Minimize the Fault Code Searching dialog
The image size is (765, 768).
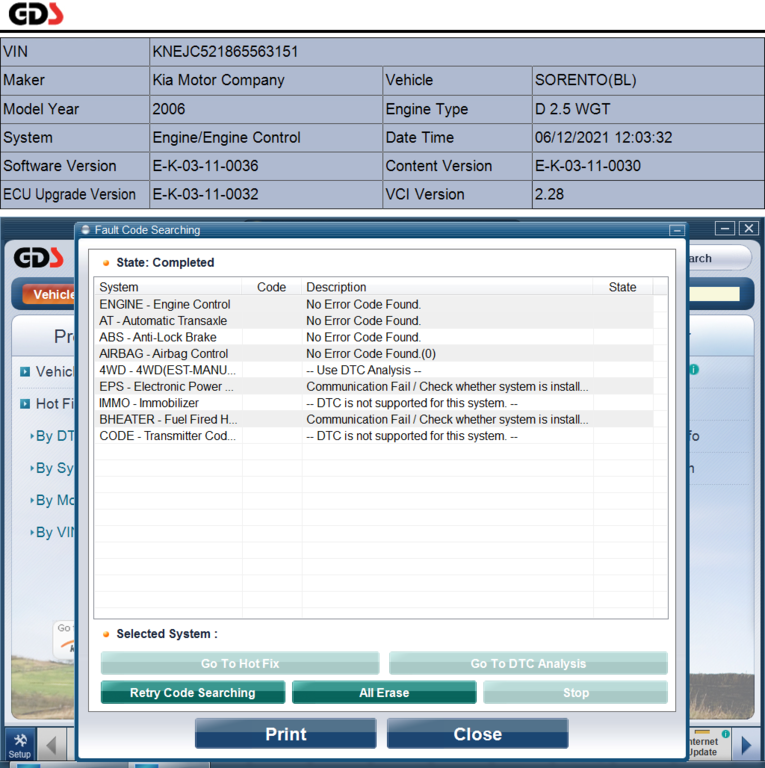(x=677, y=230)
